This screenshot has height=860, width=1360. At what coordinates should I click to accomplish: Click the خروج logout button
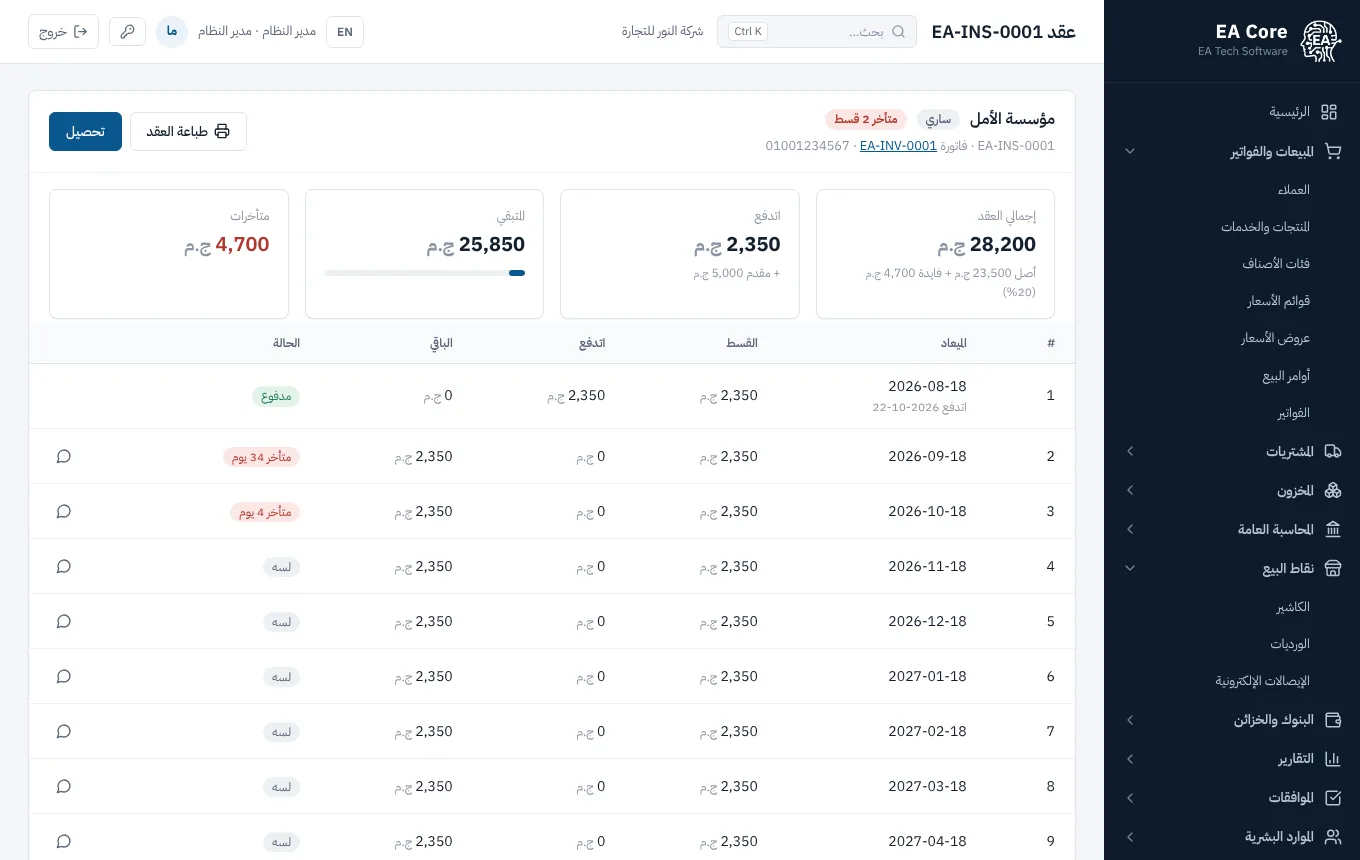63,32
